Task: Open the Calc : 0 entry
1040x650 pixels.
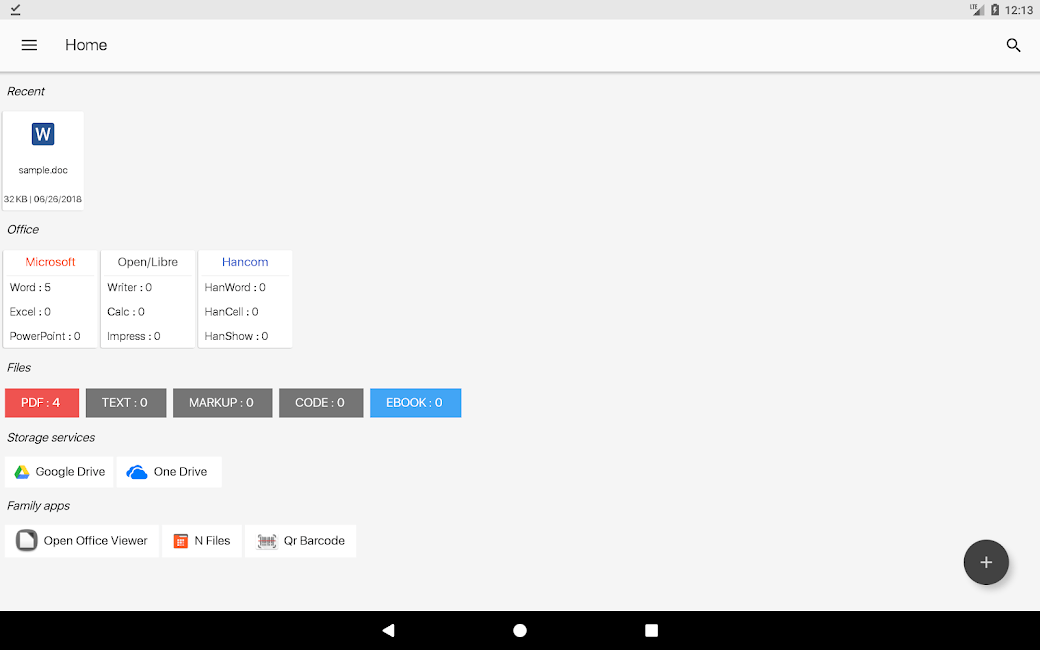Action: pos(126,312)
